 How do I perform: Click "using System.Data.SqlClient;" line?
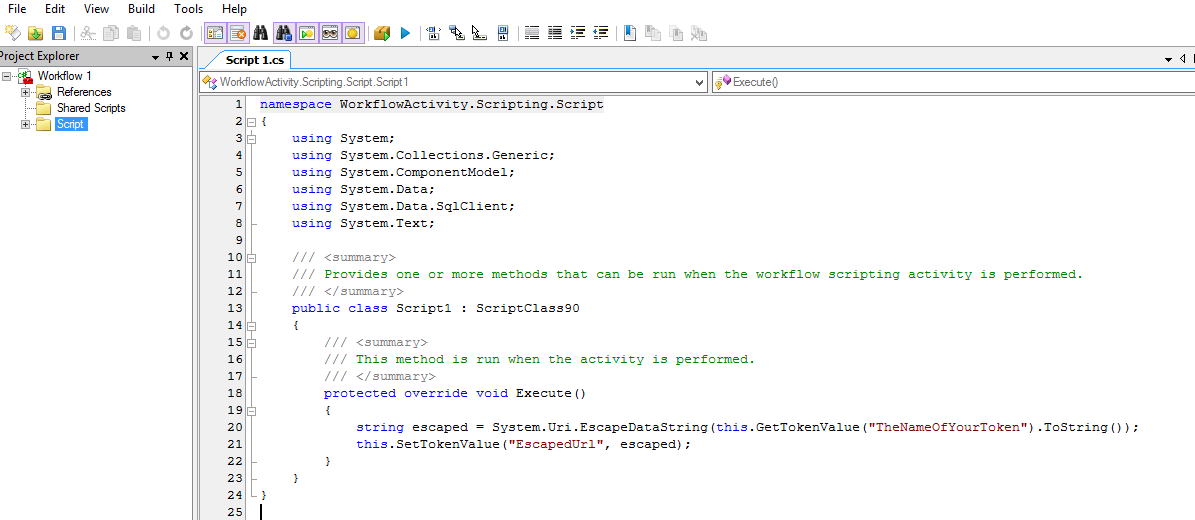pos(404,206)
